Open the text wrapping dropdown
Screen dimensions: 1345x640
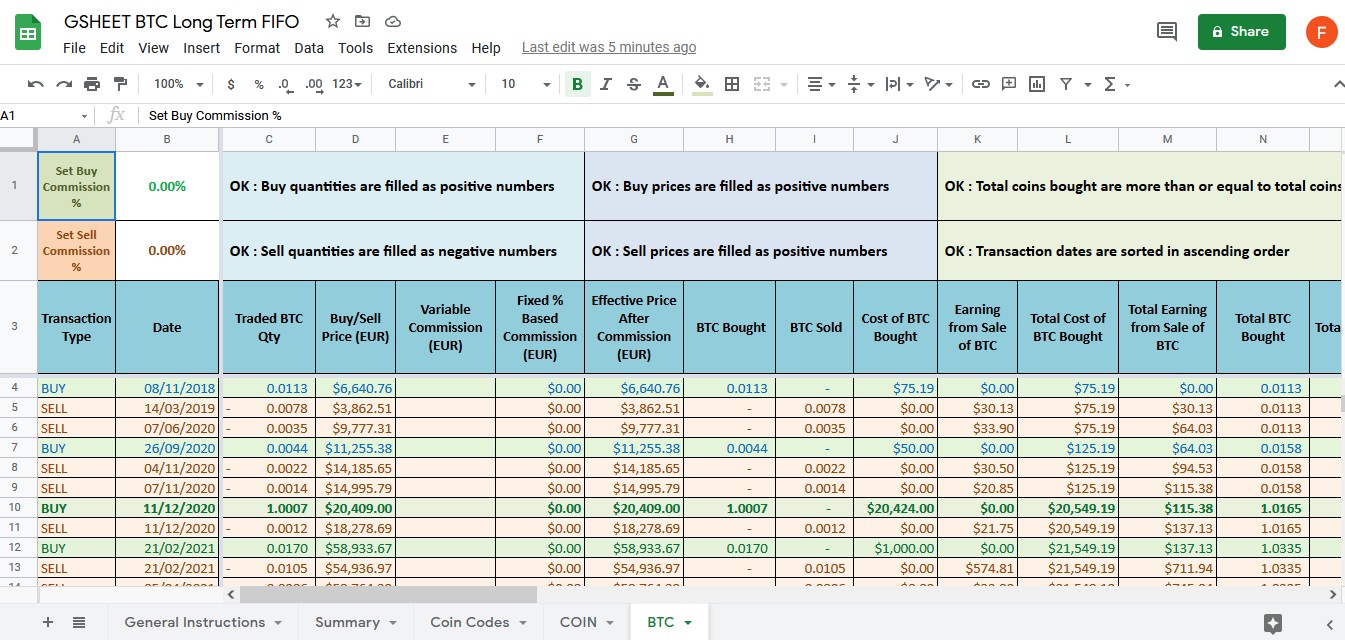[899, 84]
